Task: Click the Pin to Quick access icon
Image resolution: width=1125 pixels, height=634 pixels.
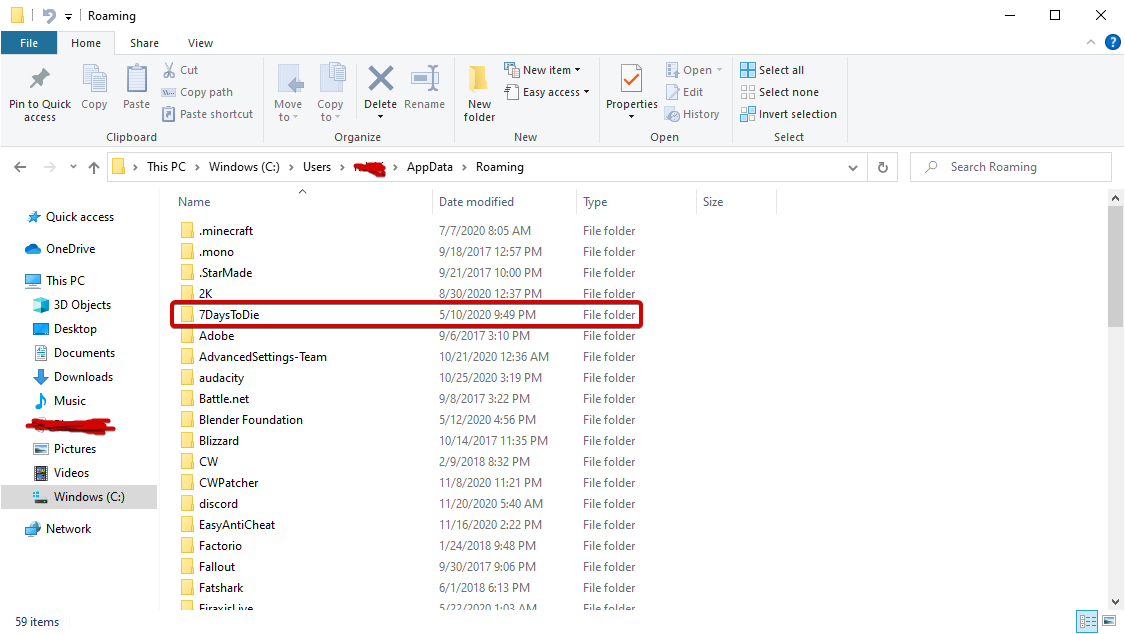Action: click(40, 80)
